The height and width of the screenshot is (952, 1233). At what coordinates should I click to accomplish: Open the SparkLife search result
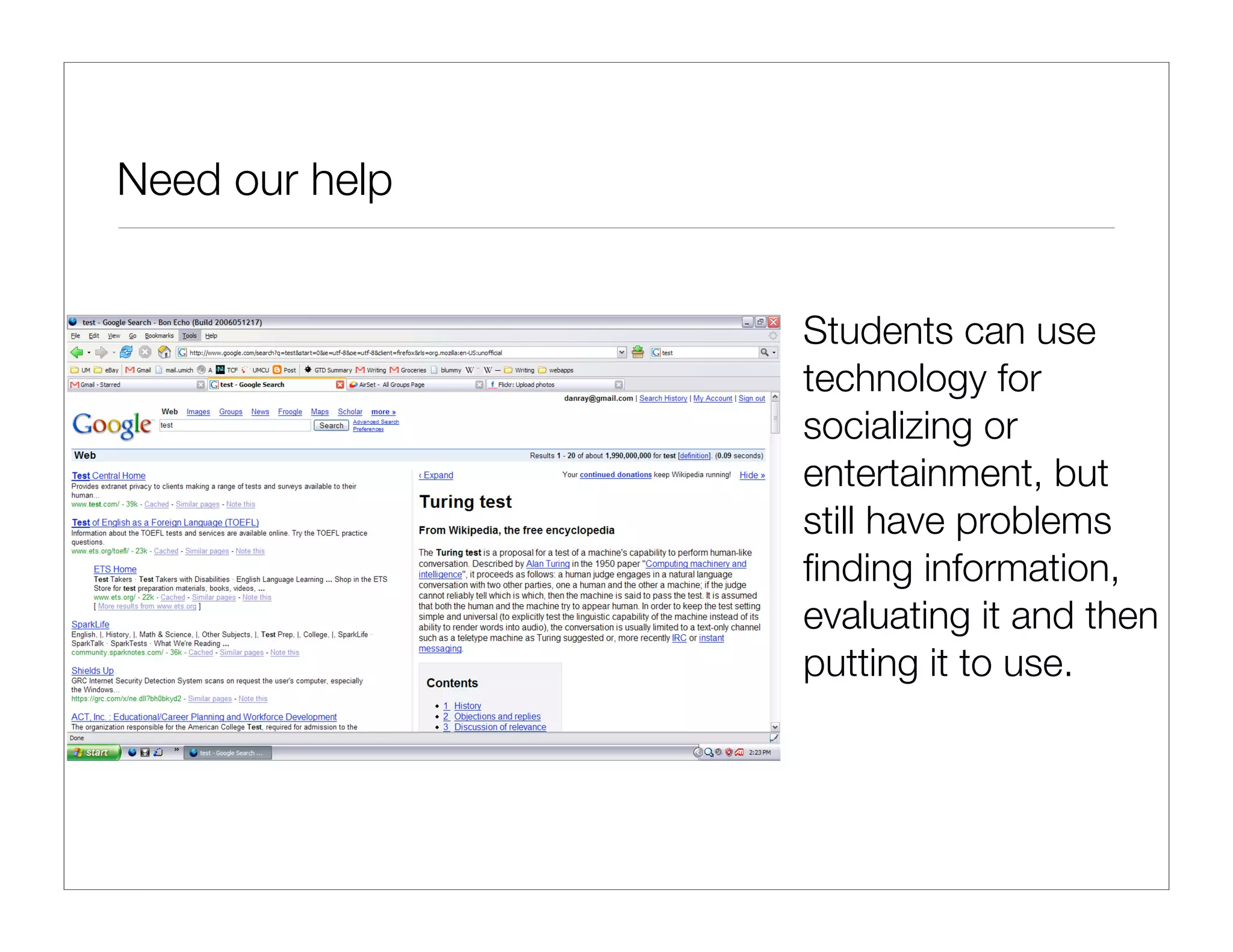tap(90, 625)
